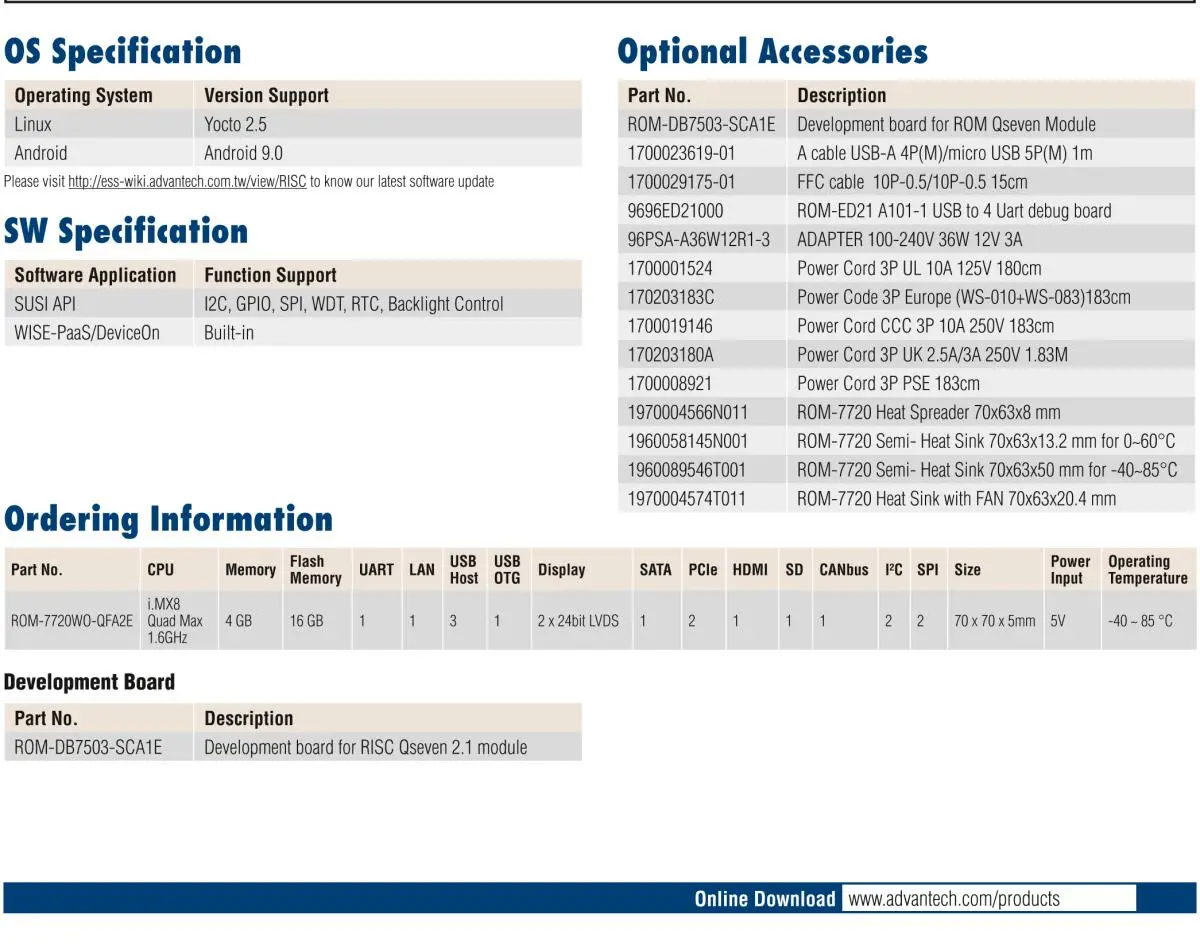Viewport: 1200px width, 946px height.
Task: Click 'Power Cord CCC 3P 10A 250V 183cm'
Action: coord(925,326)
